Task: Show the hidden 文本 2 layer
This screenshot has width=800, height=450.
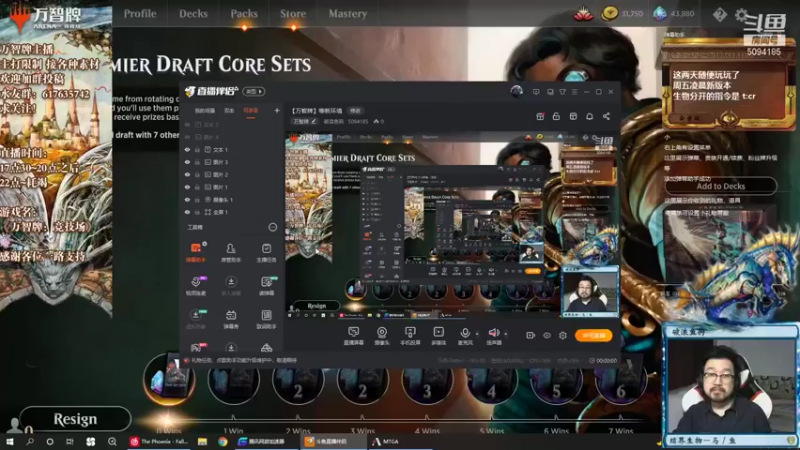Action: pos(187,124)
